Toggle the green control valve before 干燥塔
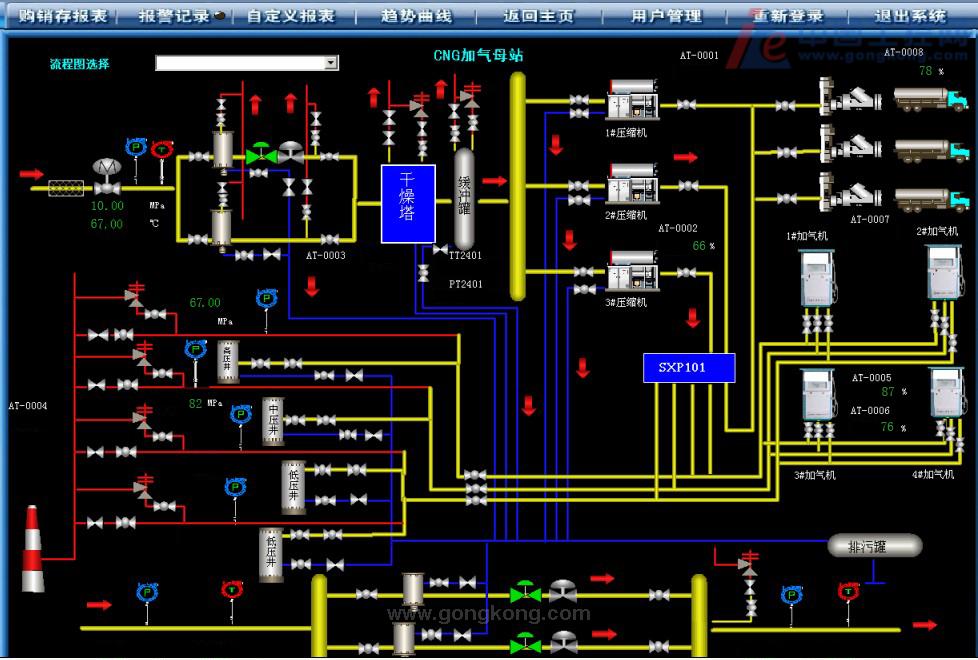978x660 pixels. point(260,154)
